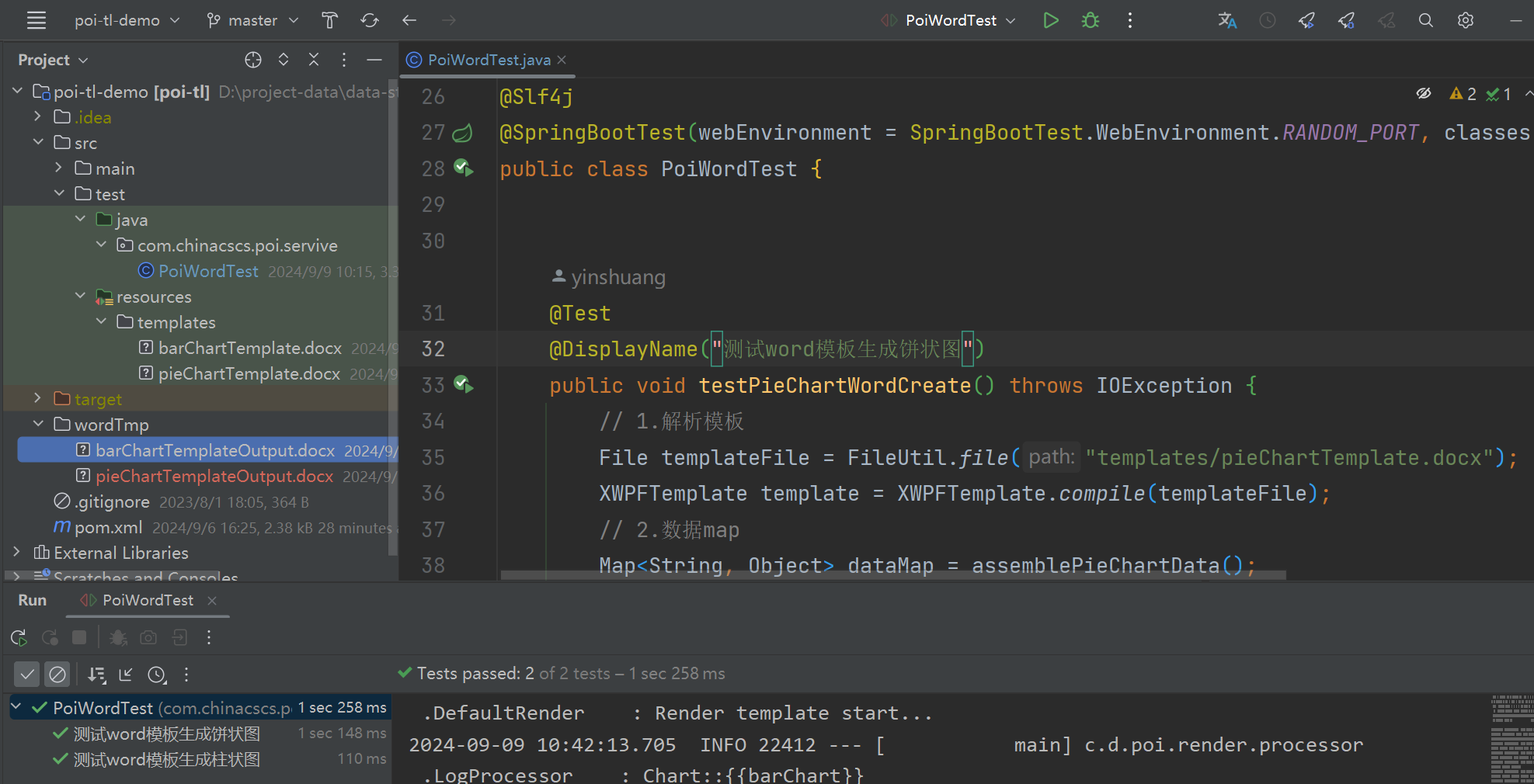The image size is (1534, 784).
Task: Click the run class gutter icon on line 28
Action: coord(464,168)
